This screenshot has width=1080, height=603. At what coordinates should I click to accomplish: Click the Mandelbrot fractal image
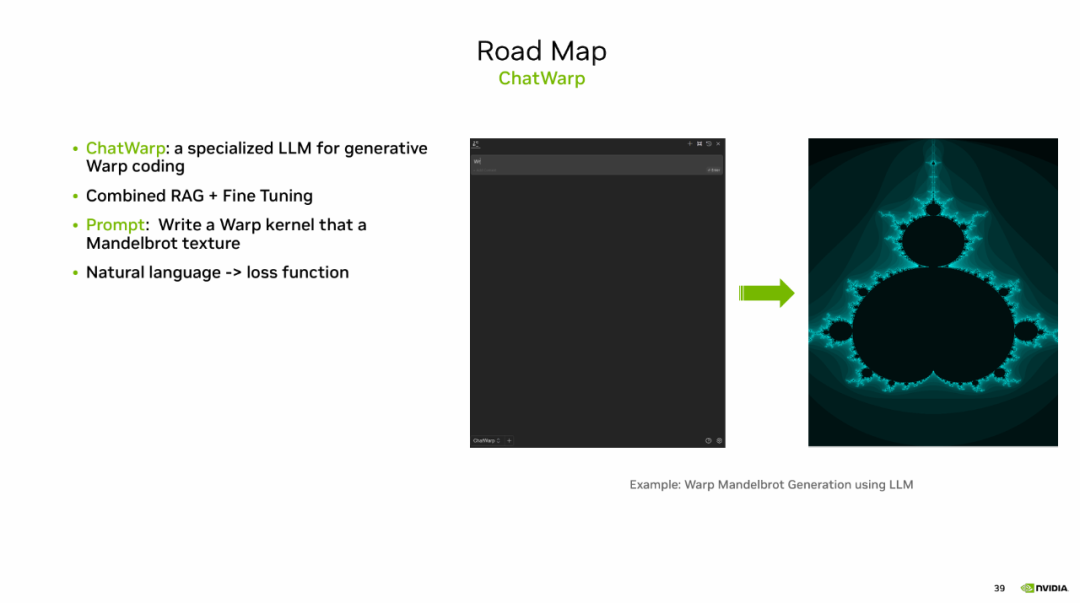click(933, 292)
